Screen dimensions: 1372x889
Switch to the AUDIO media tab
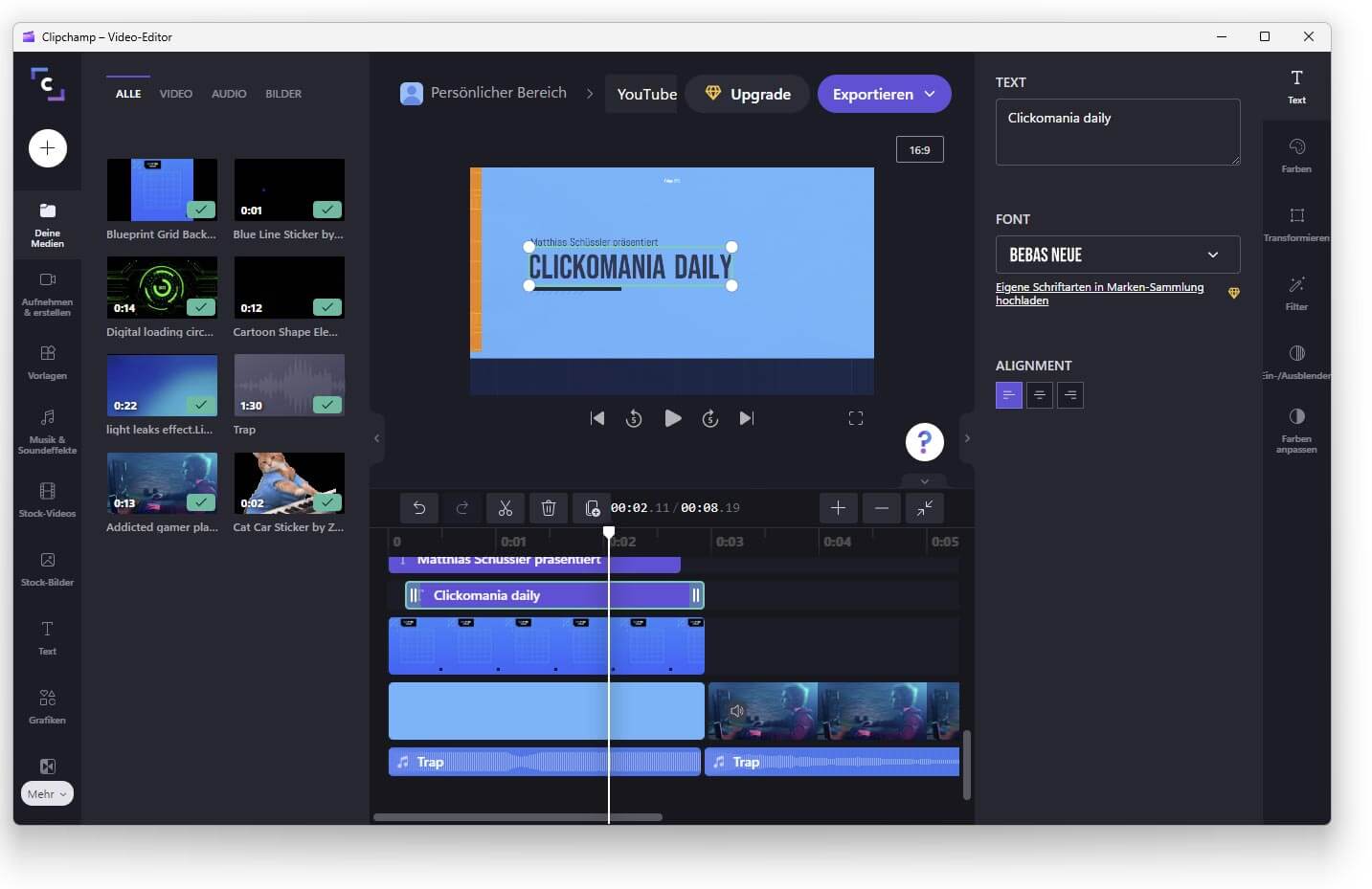(229, 94)
